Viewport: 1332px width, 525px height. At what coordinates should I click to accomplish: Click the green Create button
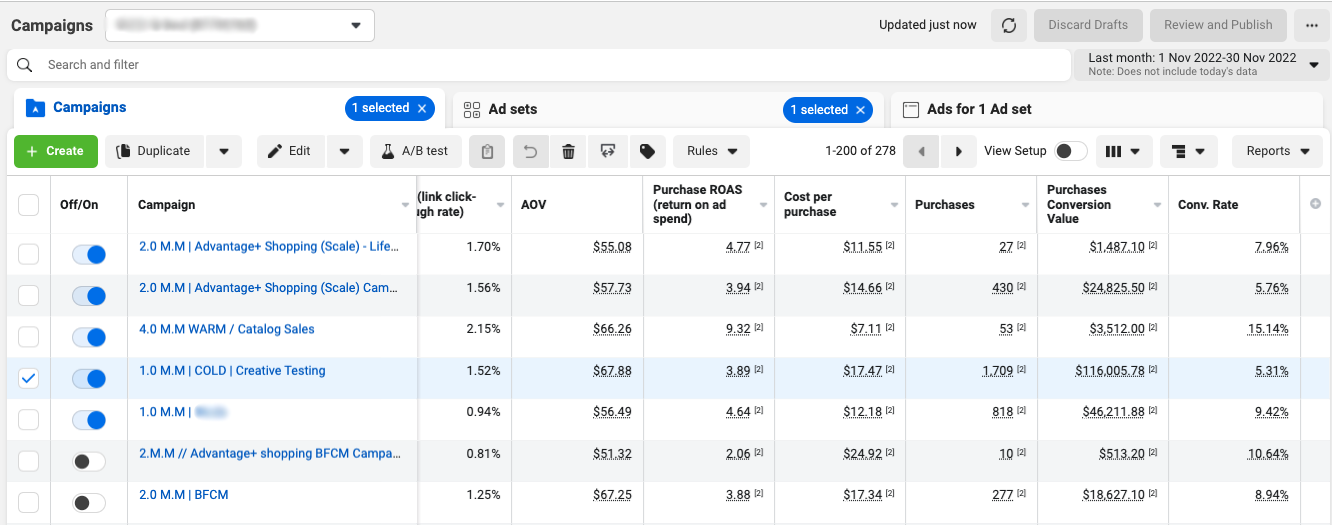coord(55,151)
